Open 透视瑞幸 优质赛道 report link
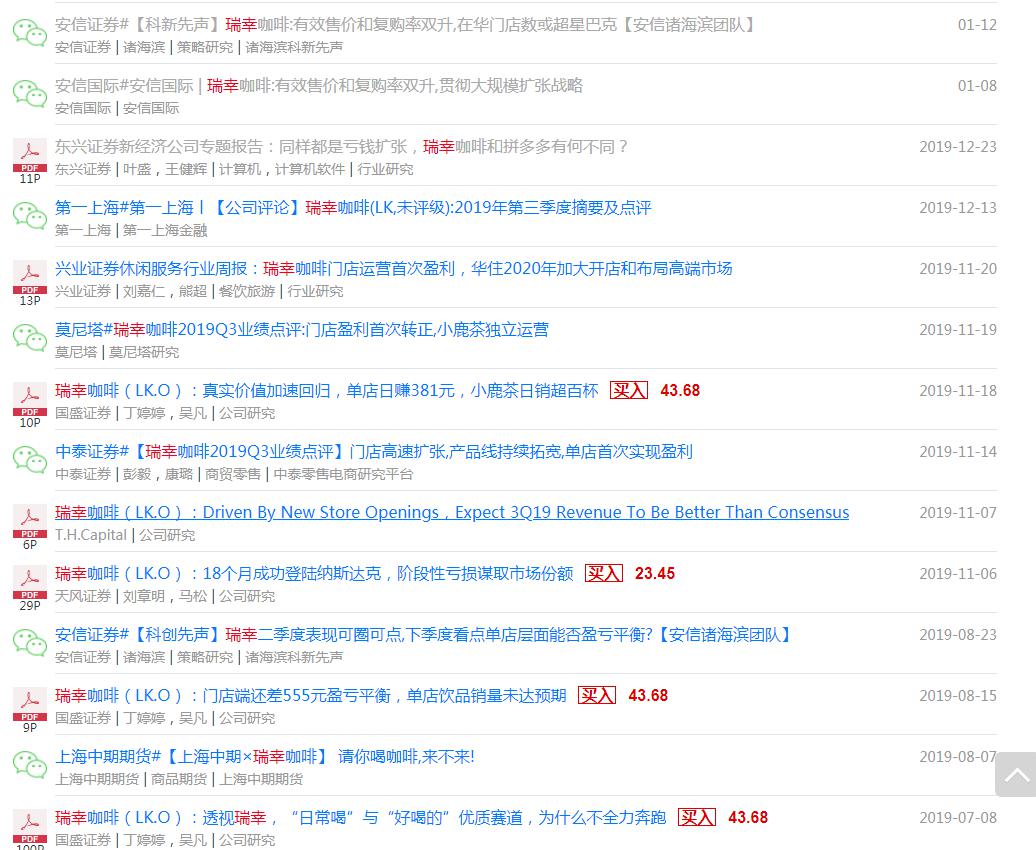Viewport: 1036px width, 850px height. click(361, 818)
